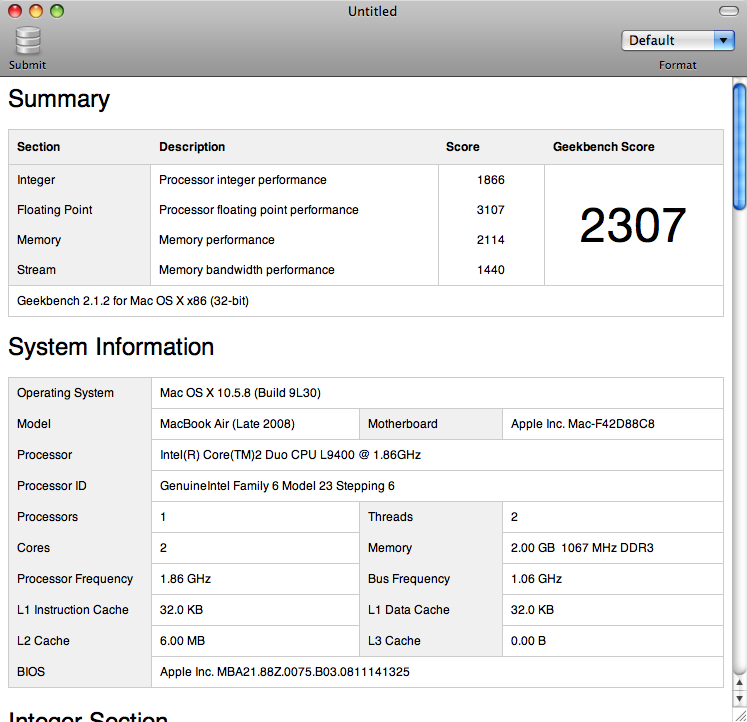
Task: Click the '6.00 MB' L2 cache value
Action: pos(182,641)
